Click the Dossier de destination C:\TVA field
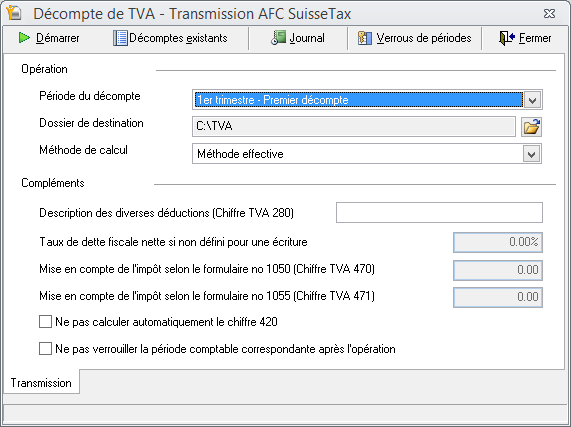The image size is (571, 427). tap(354, 126)
